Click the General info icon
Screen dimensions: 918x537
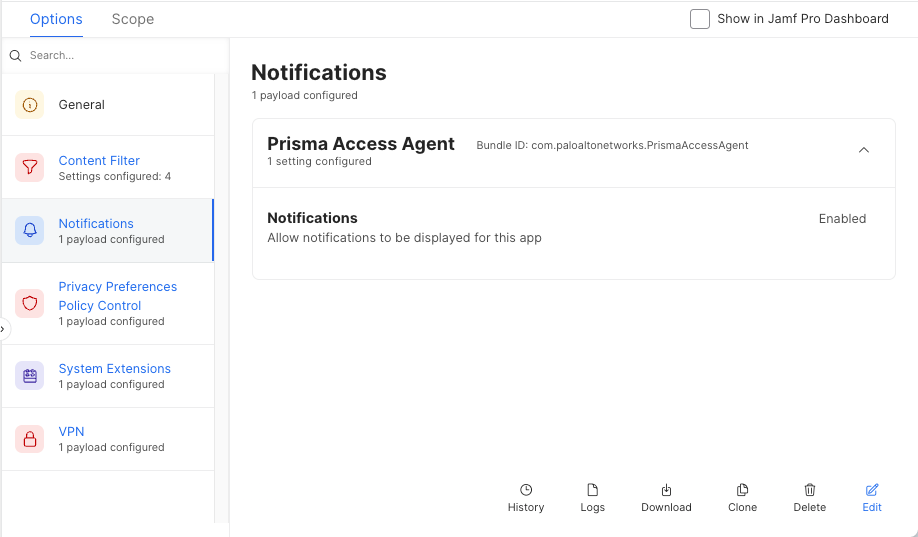(x=29, y=105)
